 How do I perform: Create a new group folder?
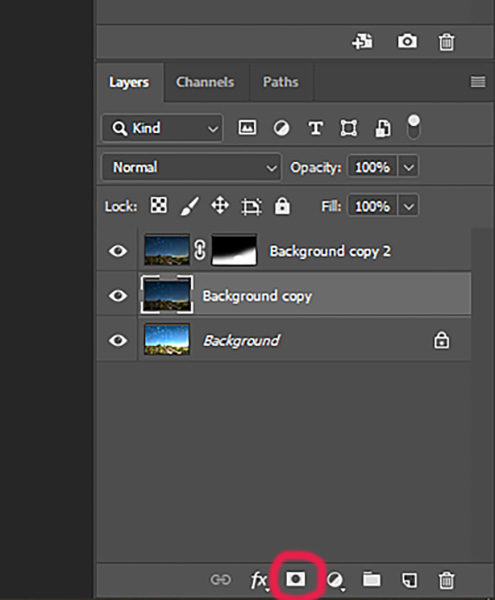tap(371, 579)
